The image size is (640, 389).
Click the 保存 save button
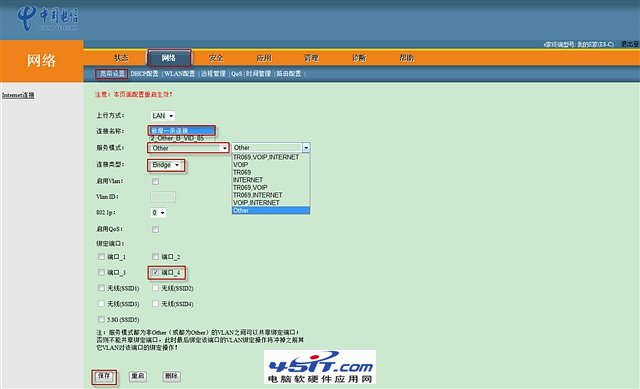tap(104, 376)
